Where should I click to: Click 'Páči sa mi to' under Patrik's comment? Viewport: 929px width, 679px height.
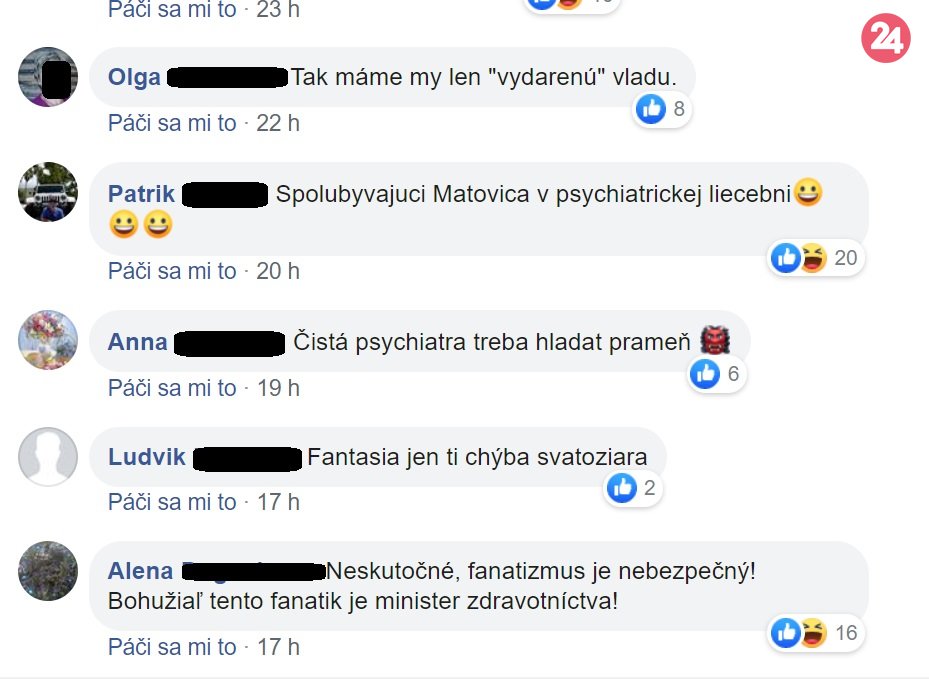(x=172, y=271)
